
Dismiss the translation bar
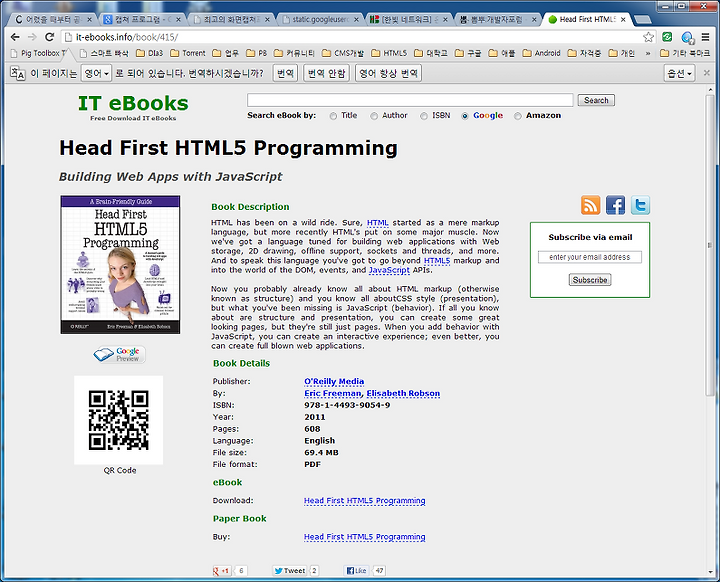(707, 73)
